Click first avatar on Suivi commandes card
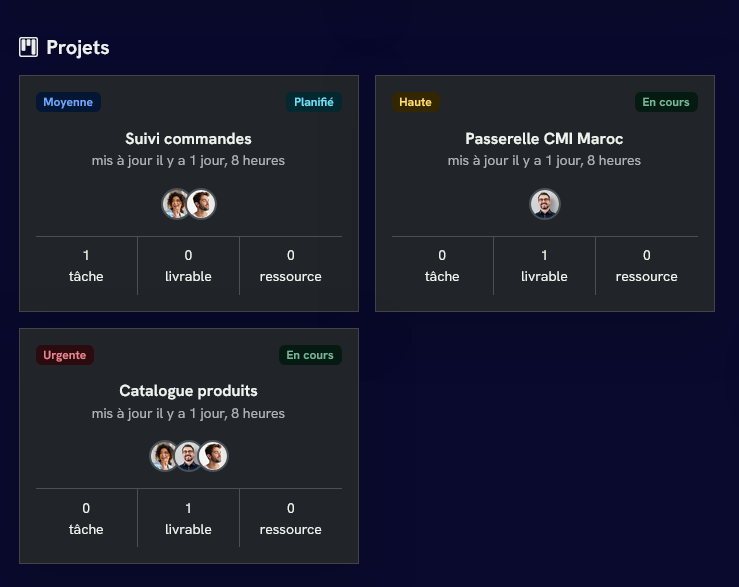This screenshot has width=739, height=587. point(176,204)
